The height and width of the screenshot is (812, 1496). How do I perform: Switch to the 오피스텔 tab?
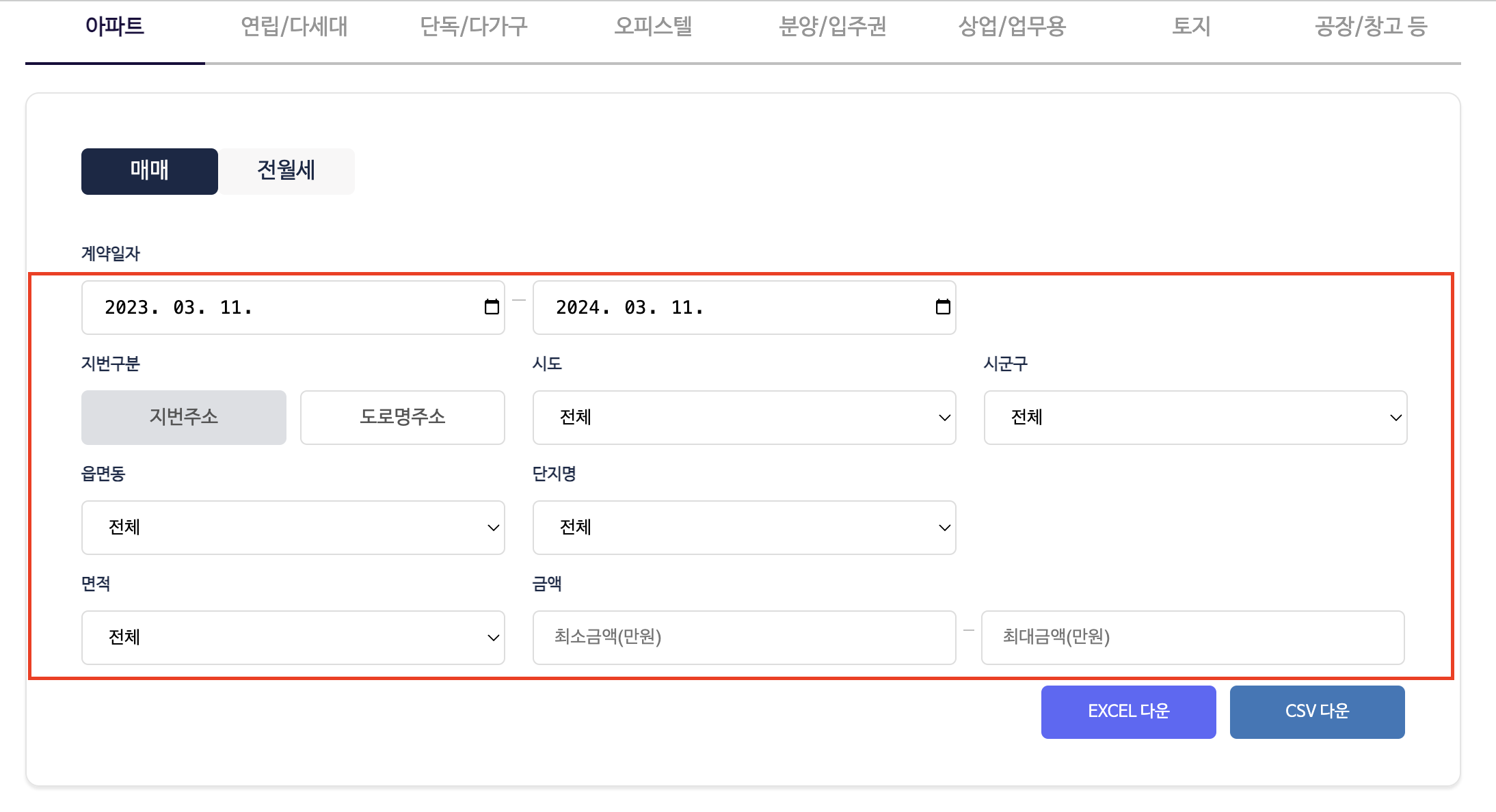[x=654, y=26]
